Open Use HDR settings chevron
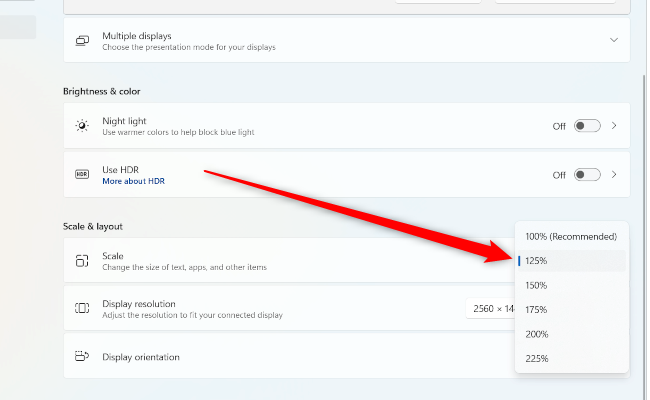Viewport: 650px width, 400px height. 614,175
